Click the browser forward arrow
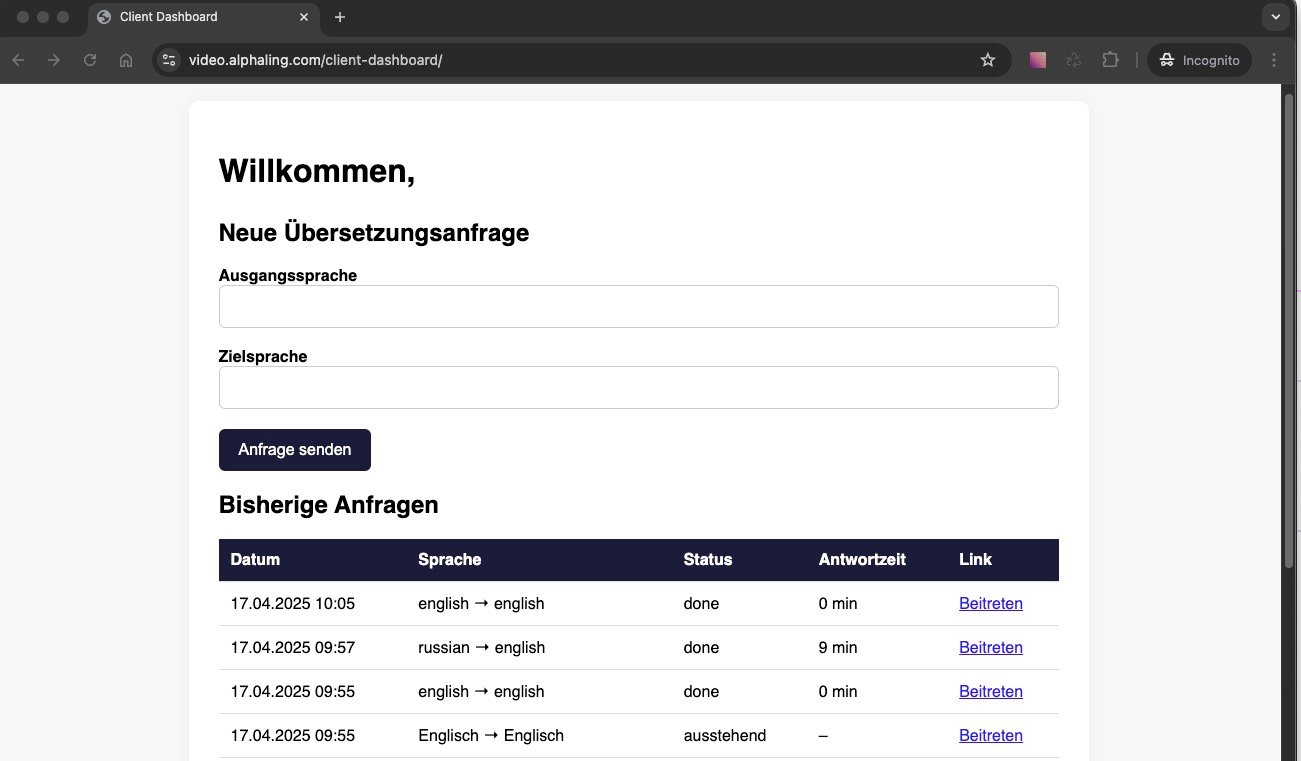The width and height of the screenshot is (1301, 761). 54,60
